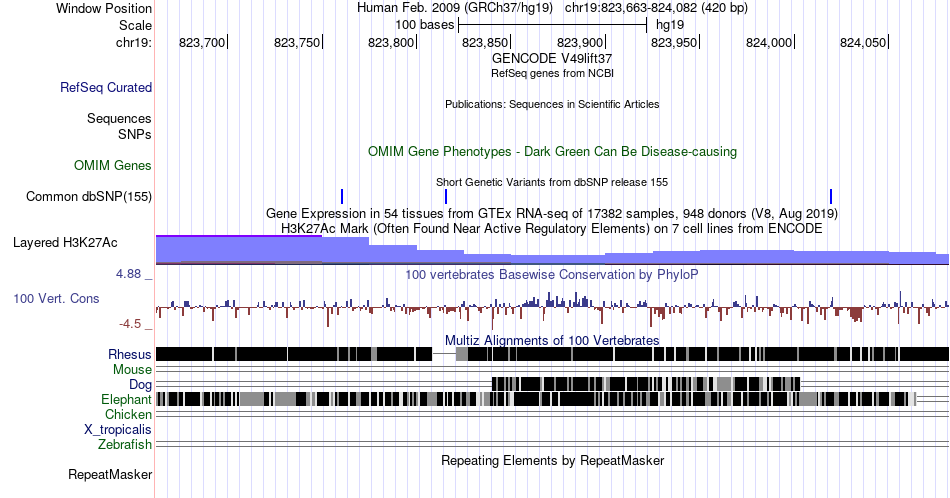Open the 100 Vert. Cons track label
Image resolution: width=950 pixels, height=498 pixels.
[x=56, y=298]
